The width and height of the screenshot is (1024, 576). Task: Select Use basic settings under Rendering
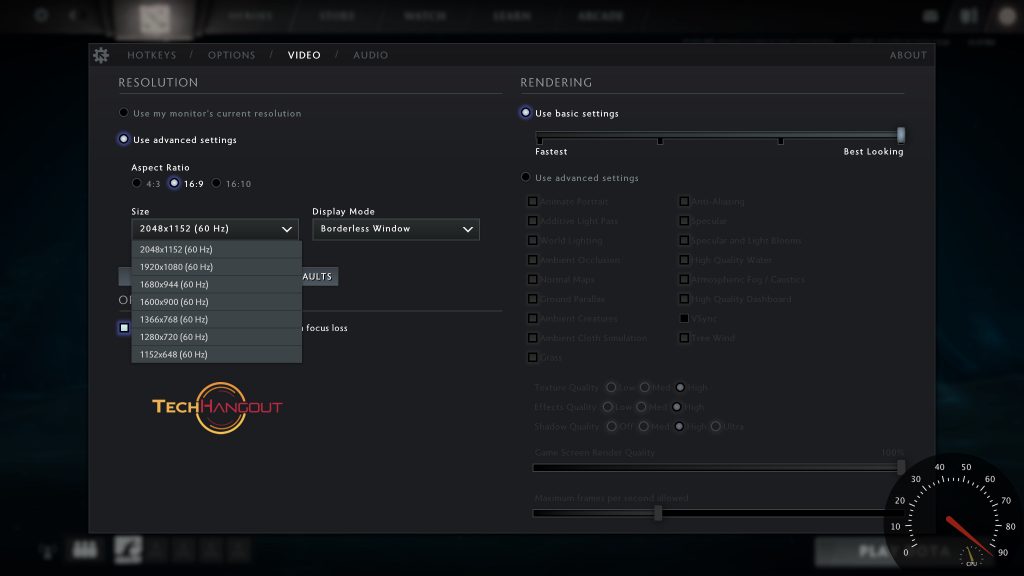tap(526, 112)
